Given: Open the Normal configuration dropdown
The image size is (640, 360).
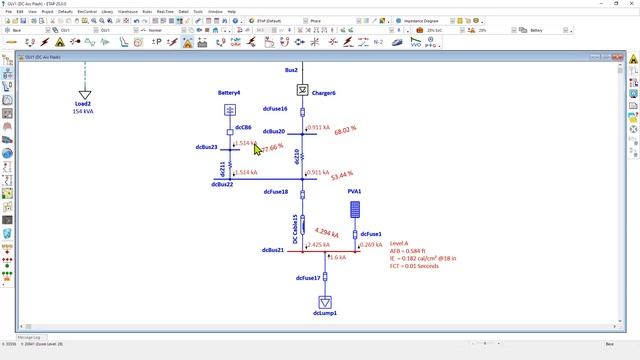Looking at the screenshot, I should tap(184, 30).
